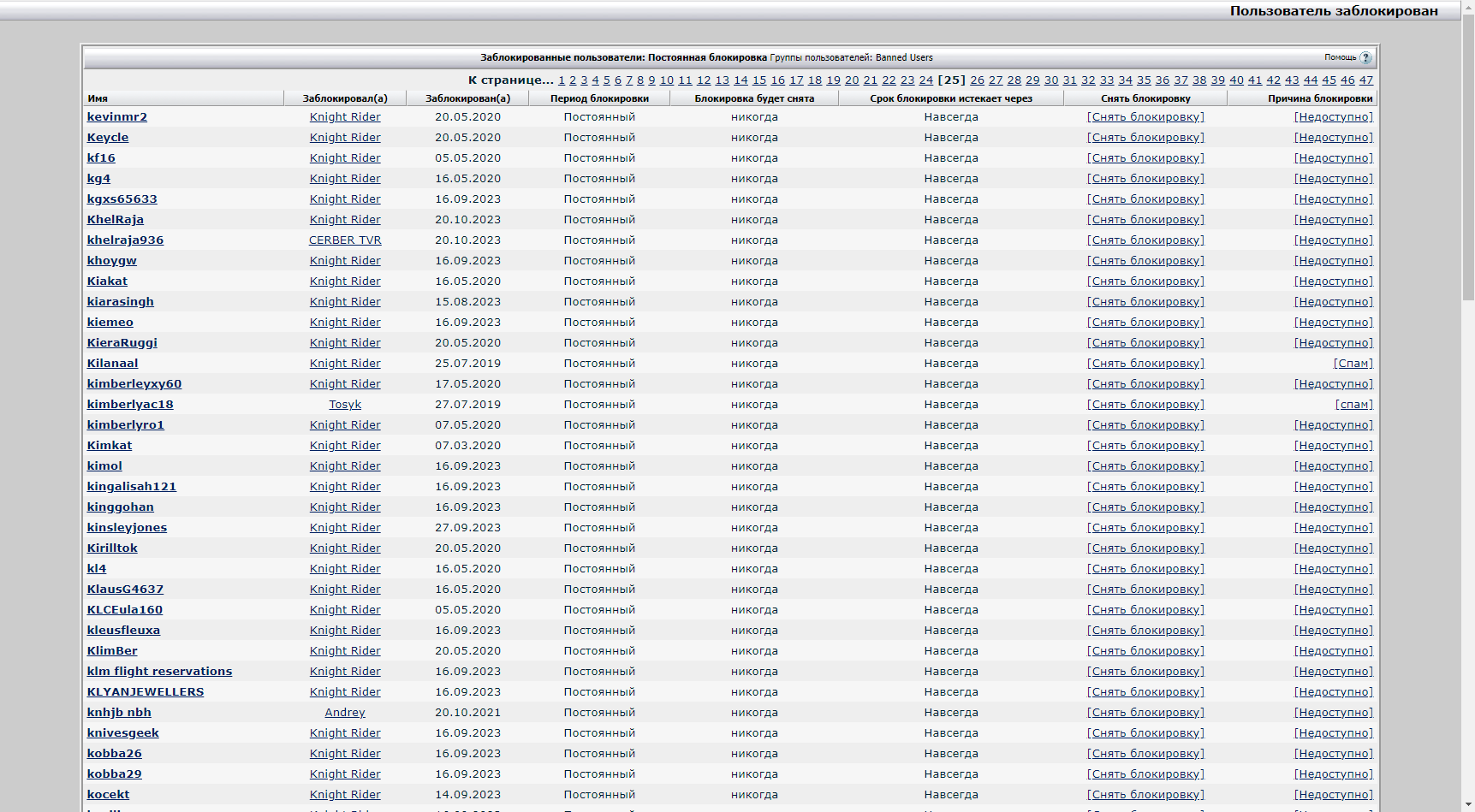Go to page 24 in pagination
Screen dimensions: 1475x812
click(x=925, y=80)
